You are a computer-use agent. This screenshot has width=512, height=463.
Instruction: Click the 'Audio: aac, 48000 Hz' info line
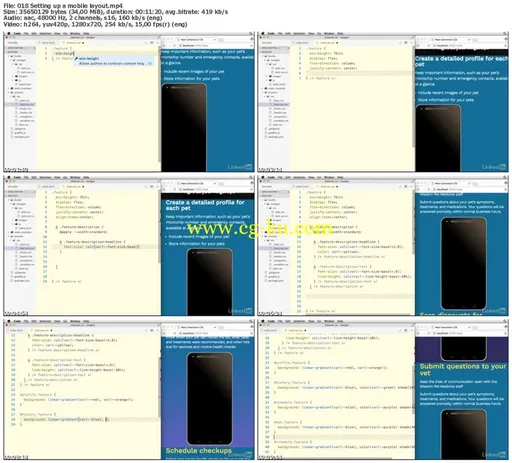tap(83, 18)
